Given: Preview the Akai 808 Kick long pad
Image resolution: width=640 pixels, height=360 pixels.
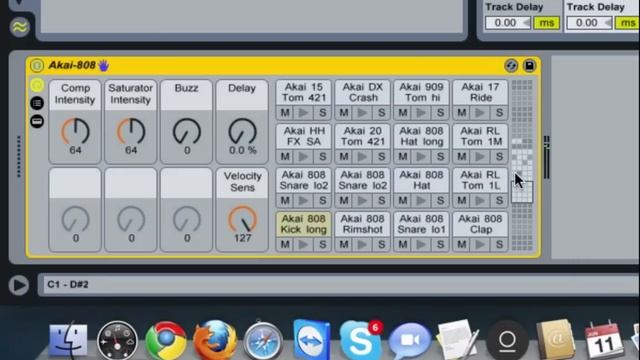Looking at the screenshot, I should (x=303, y=244).
